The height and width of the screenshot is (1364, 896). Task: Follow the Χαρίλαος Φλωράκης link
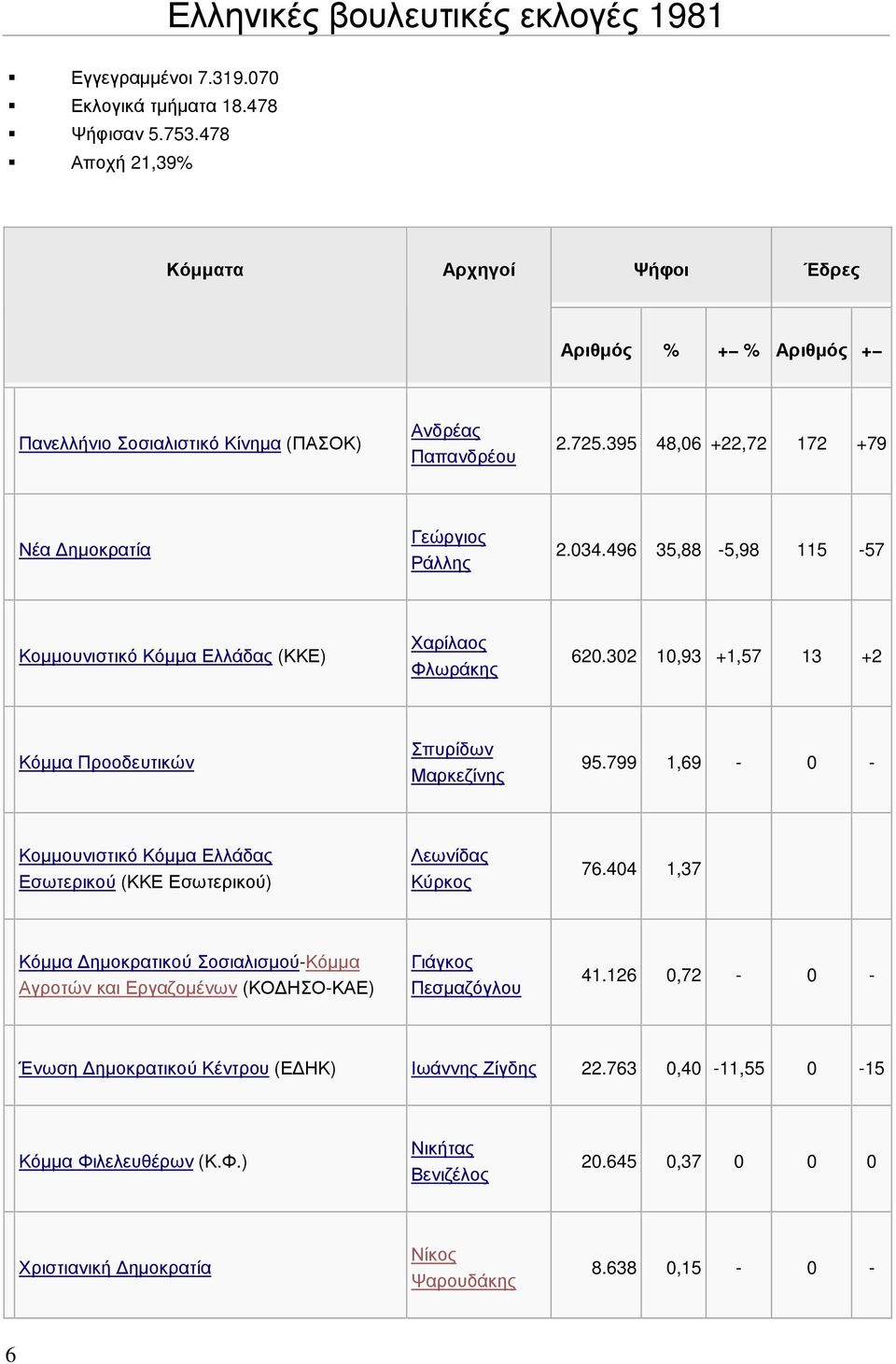[x=455, y=656]
